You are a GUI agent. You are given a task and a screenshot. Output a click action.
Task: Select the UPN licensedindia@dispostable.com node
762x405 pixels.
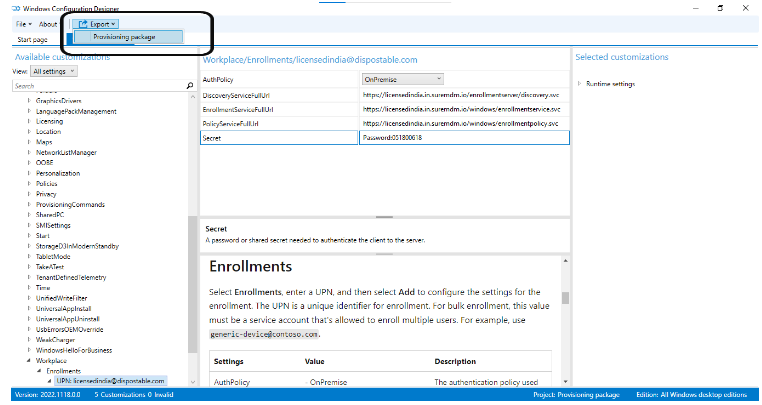pyautogui.click(x=110, y=381)
